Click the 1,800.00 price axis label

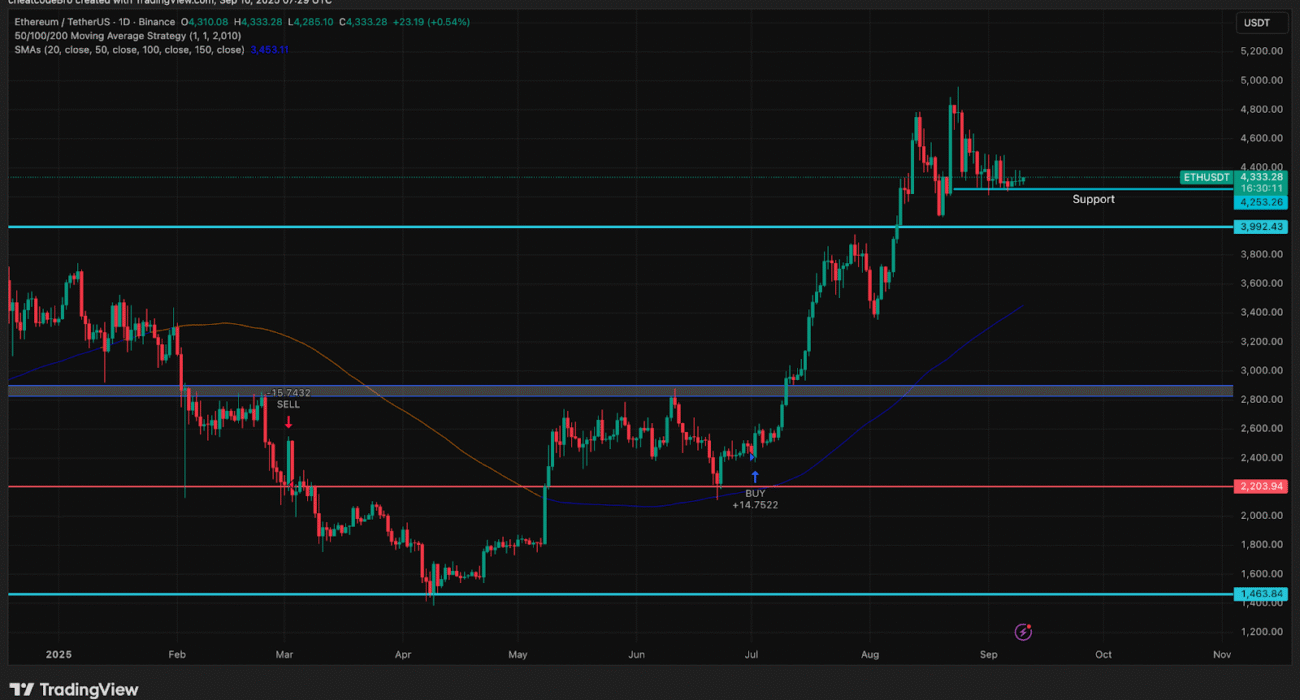coord(1263,544)
